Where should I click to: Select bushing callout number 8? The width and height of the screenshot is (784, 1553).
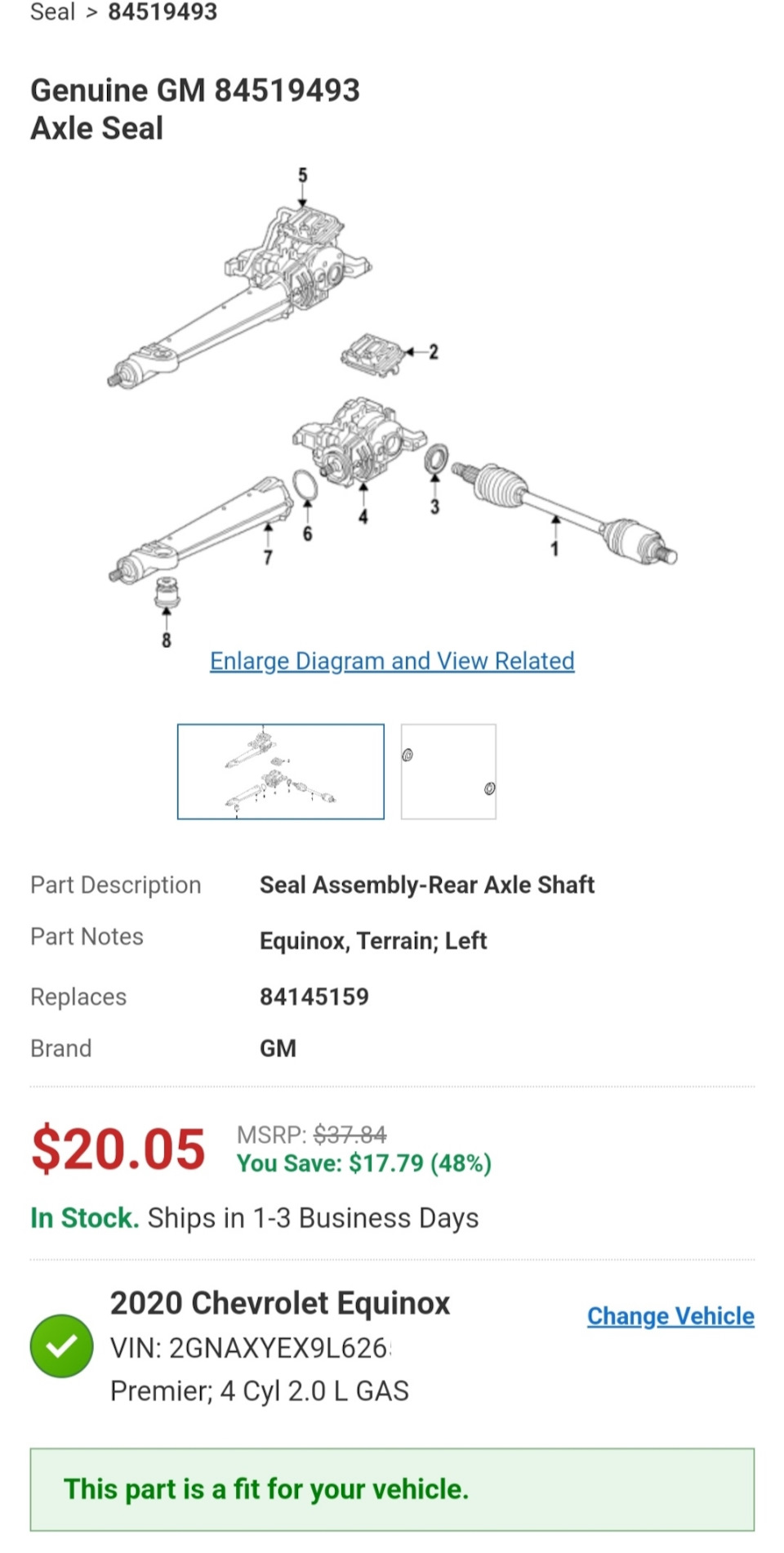coord(167,640)
